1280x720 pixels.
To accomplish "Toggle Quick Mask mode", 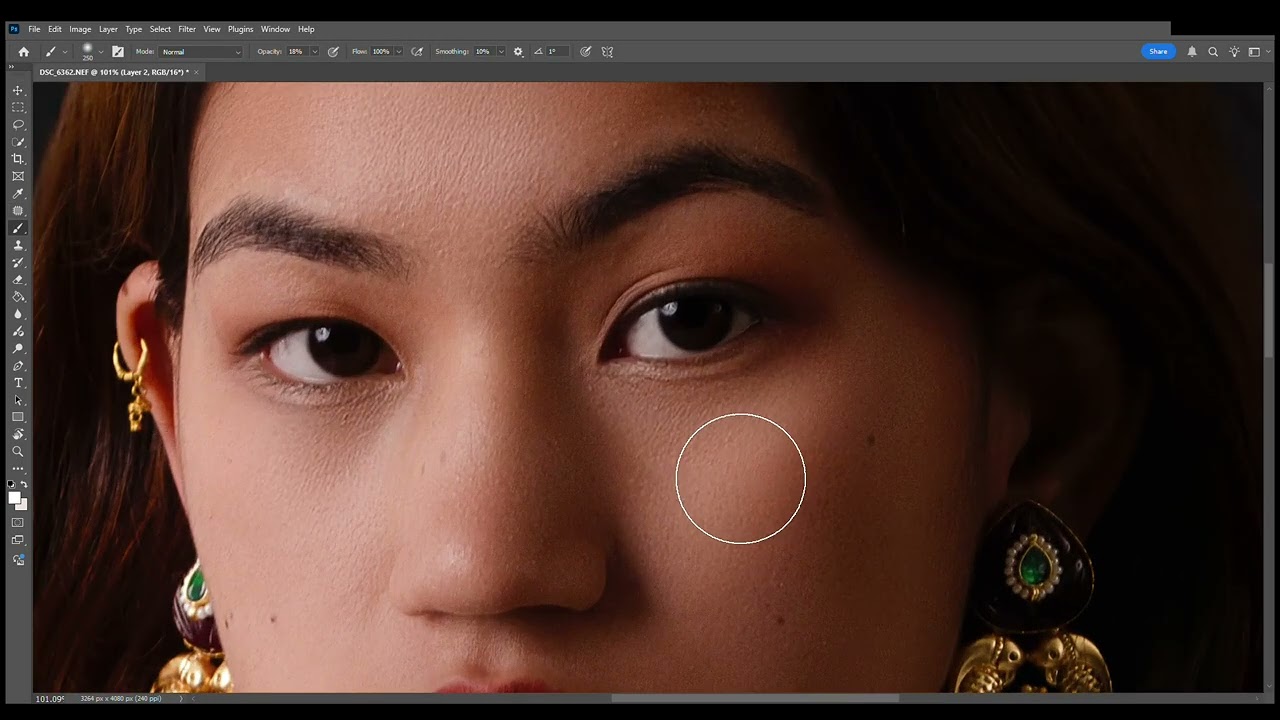I will click(18, 522).
